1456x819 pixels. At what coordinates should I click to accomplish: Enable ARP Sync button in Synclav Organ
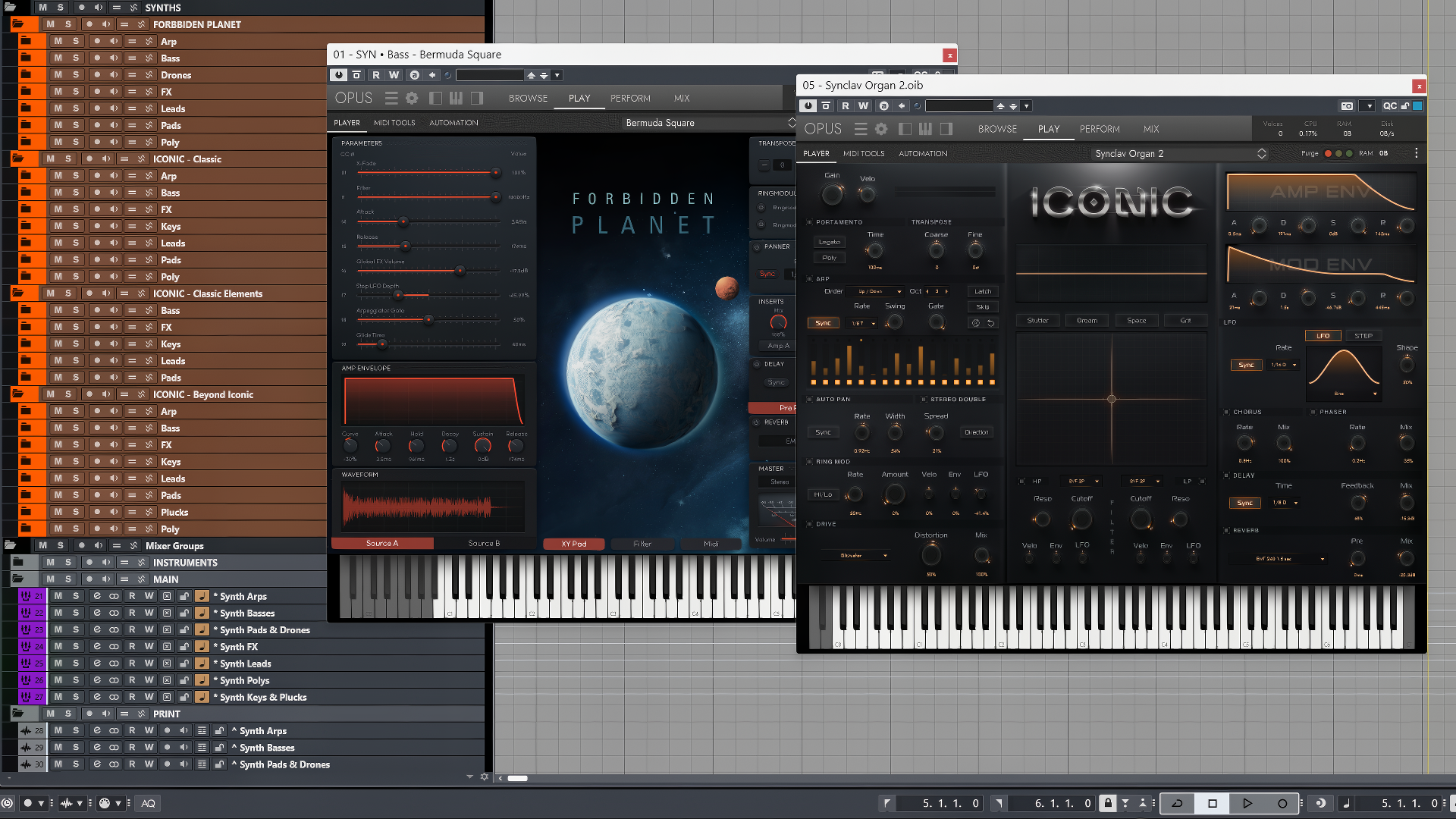(824, 323)
